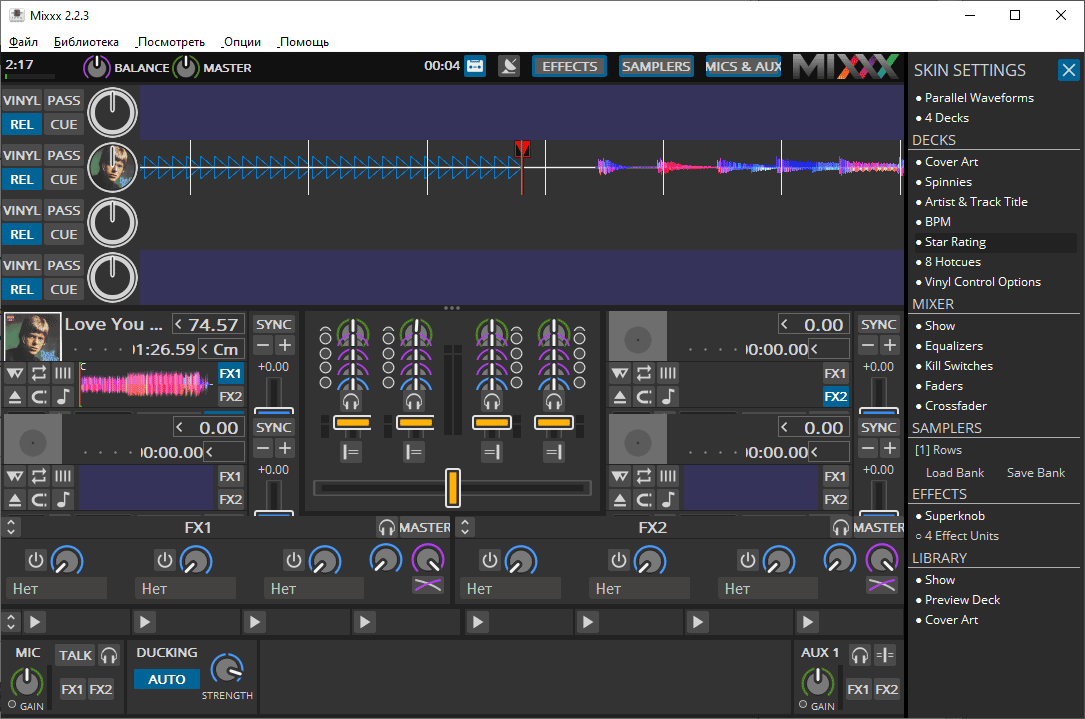Close Skin Settings with the blue X
The image size is (1085, 719).
pyautogui.click(x=1068, y=70)
